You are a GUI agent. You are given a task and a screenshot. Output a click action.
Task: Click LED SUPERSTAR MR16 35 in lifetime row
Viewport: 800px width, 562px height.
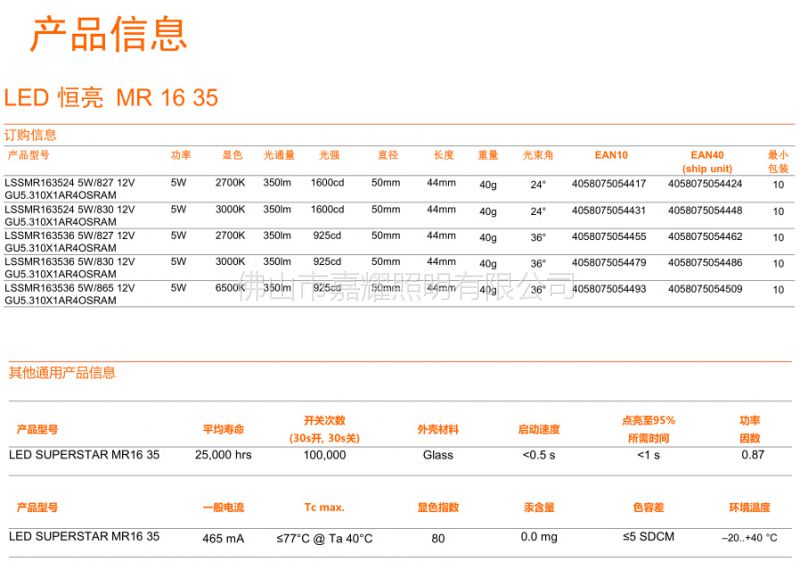[84, 455]
